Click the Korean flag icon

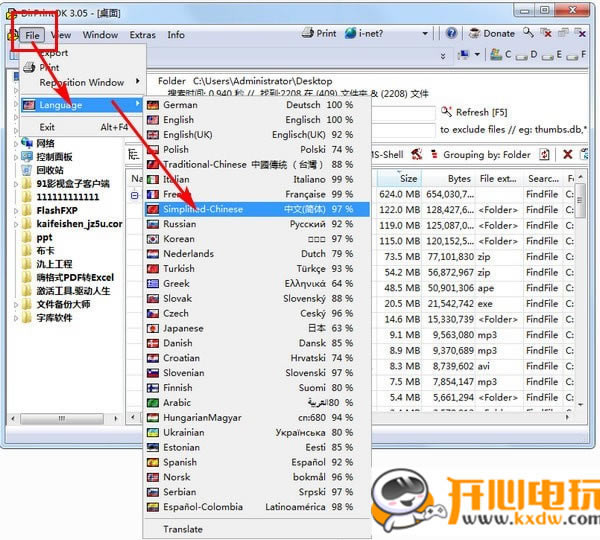click(x=153, y=239)
